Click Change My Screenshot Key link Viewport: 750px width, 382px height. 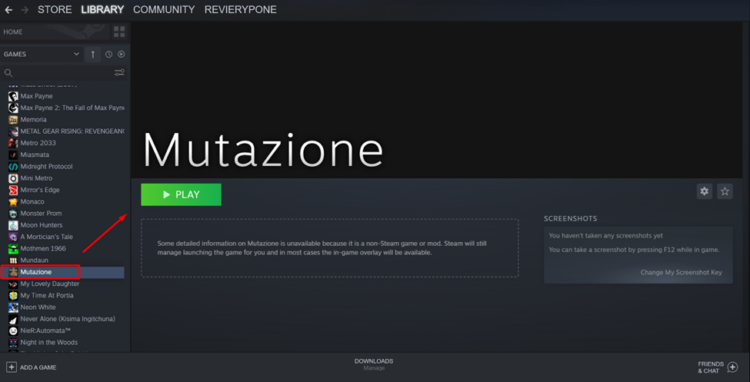[681, 273]
